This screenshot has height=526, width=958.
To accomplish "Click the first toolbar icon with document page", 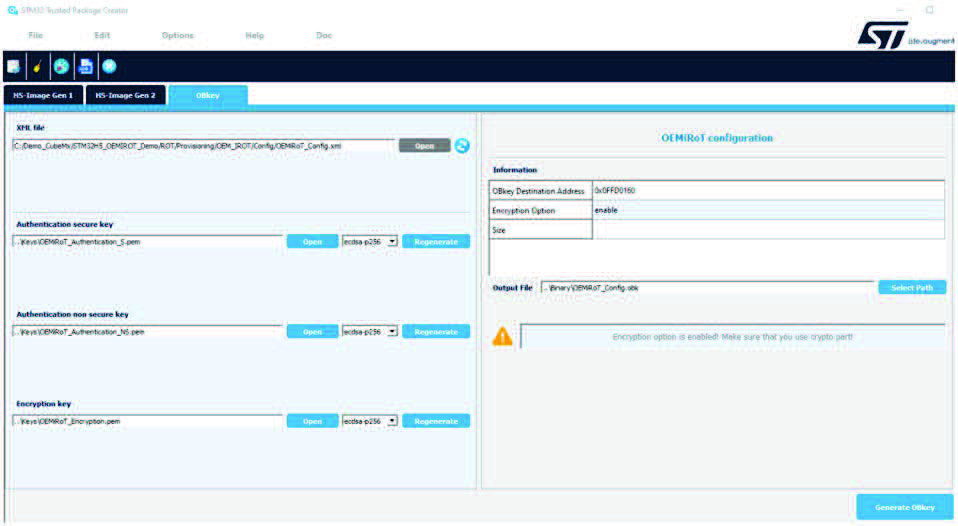I will [13, 66].
